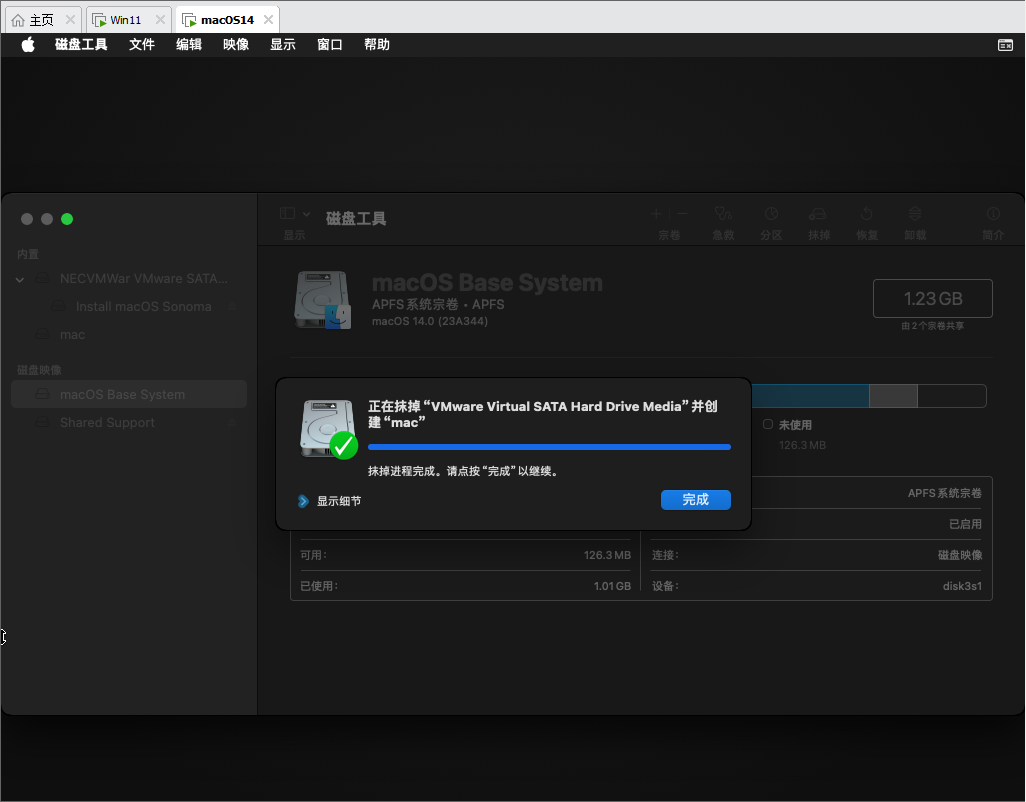Click the 完成 button
The width and height of the screenshot is (1026, 802).
pyautogui.click(x=696, y=500)
